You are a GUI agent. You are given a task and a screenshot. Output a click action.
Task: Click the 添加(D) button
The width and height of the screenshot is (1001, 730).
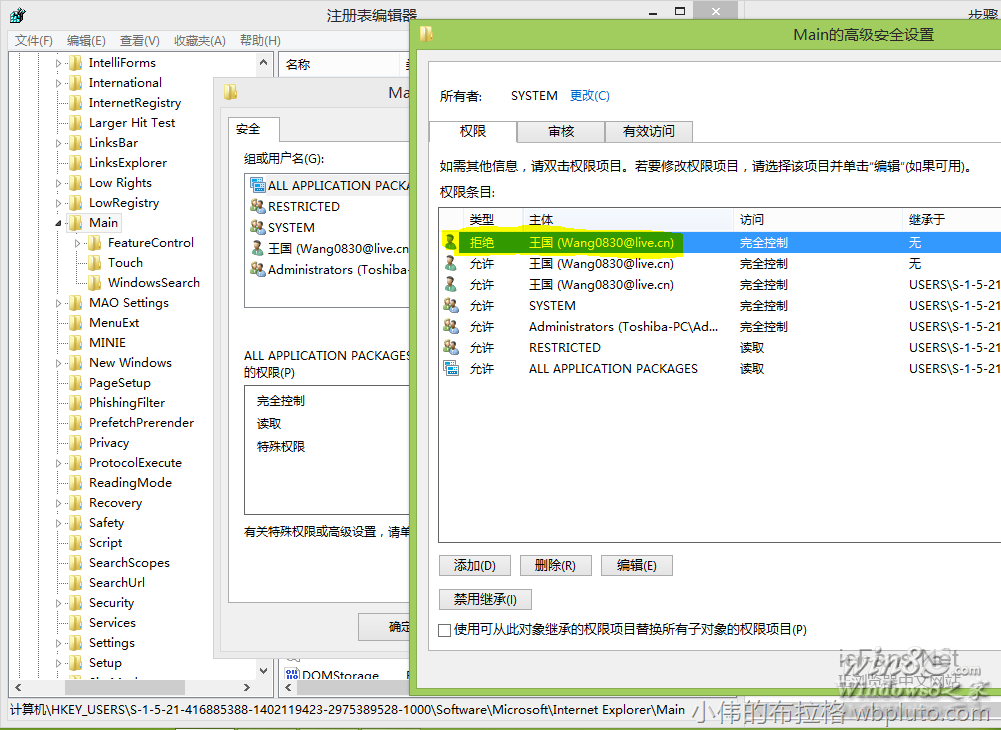tap(474, 565)
